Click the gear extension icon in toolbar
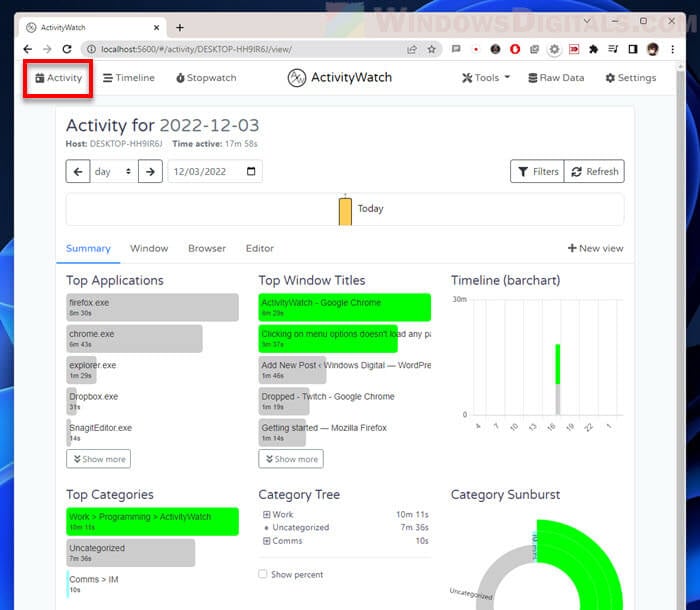The image size is (700, 610). 554,49
